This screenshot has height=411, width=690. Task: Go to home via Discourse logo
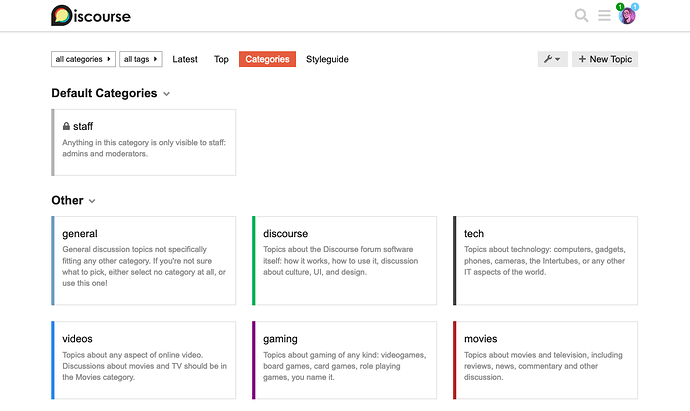pos(91,16)
